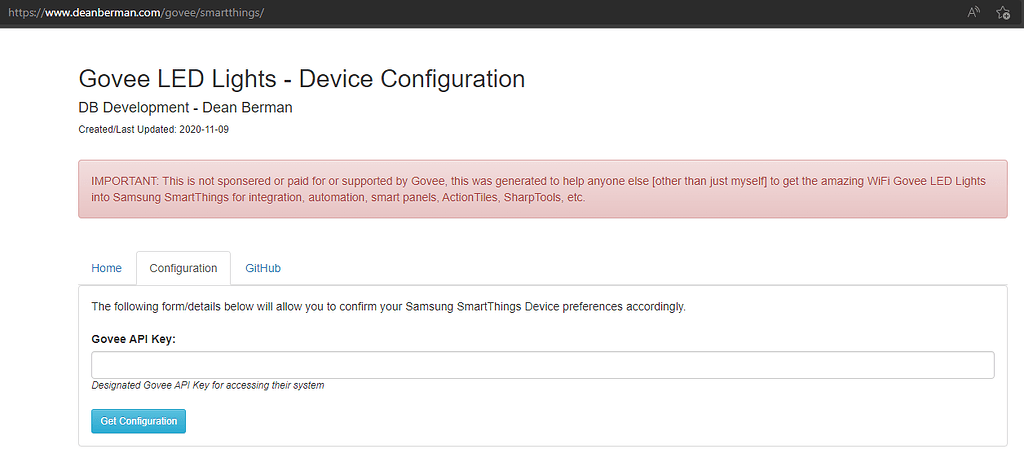Open the GitHub tab

(263, 268)
